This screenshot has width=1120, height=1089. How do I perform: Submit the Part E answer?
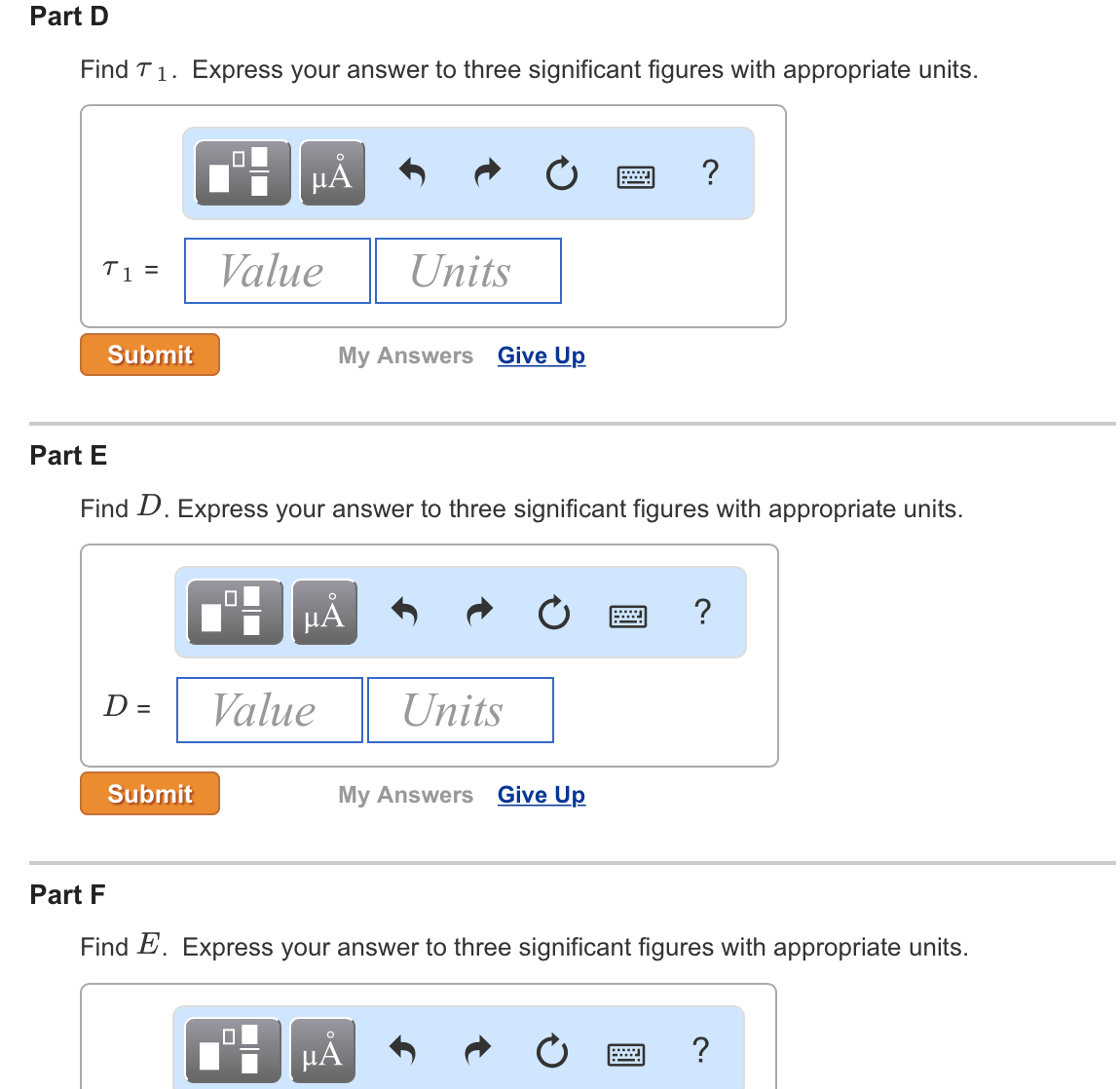149,793
